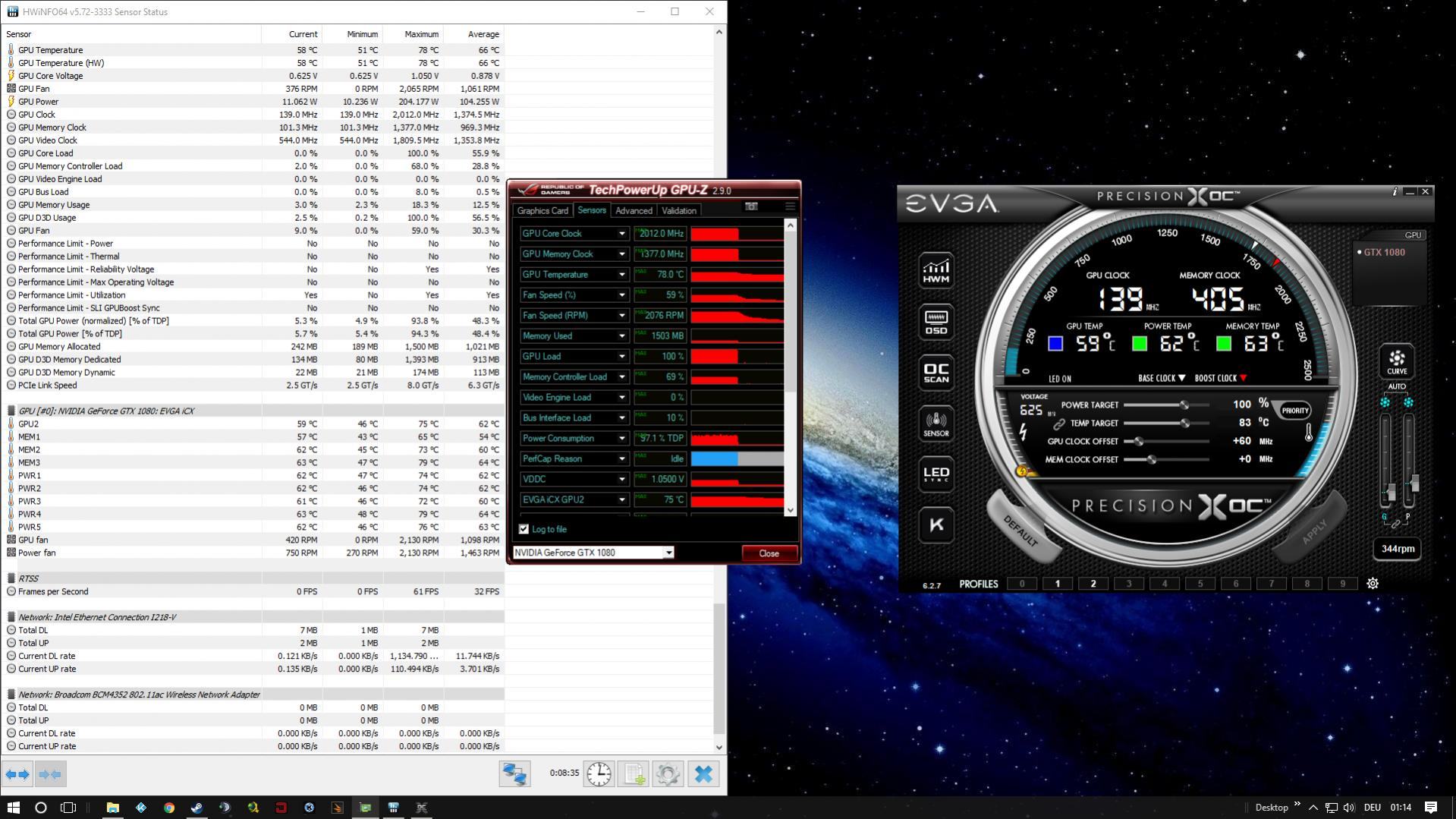This screenshot has width=1456, height=819.
Task: Click the POWER TARGET slider handle
Action: (1184, 405)
